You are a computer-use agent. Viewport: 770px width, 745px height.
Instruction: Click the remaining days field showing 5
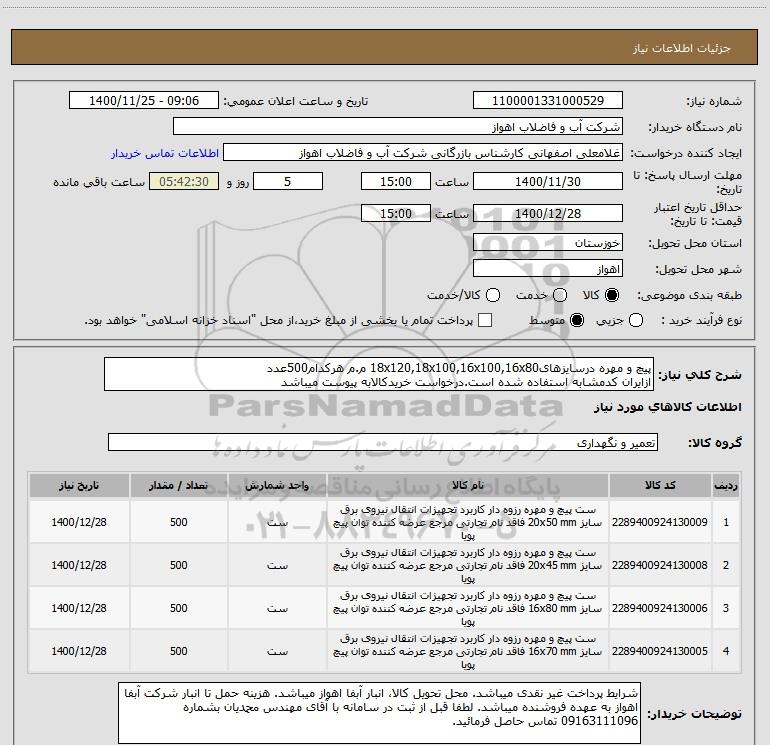[288, 181]
